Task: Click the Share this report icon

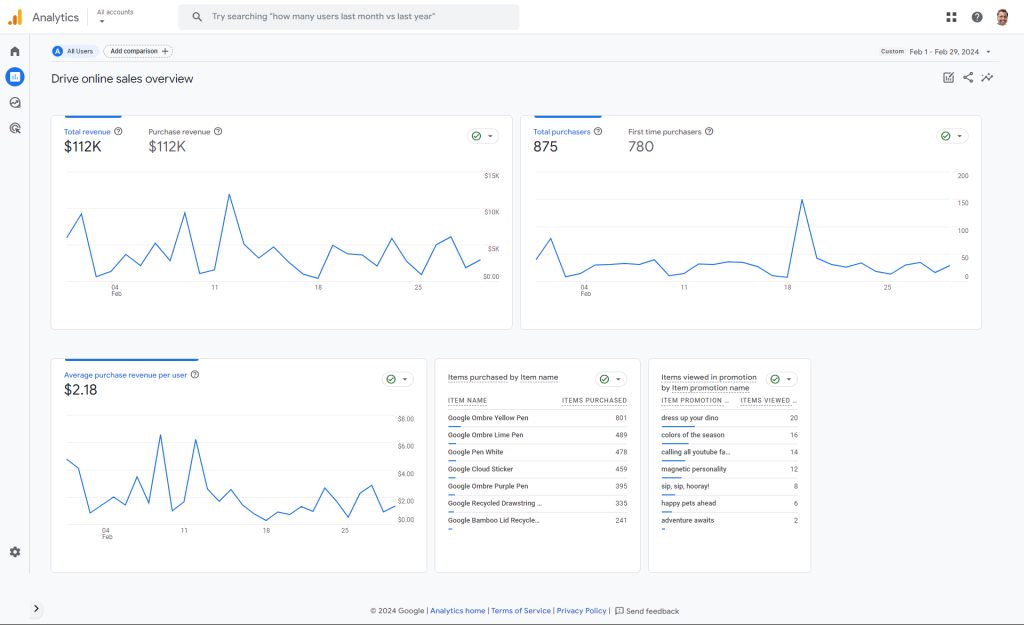Action: click(x=968, y=78)
